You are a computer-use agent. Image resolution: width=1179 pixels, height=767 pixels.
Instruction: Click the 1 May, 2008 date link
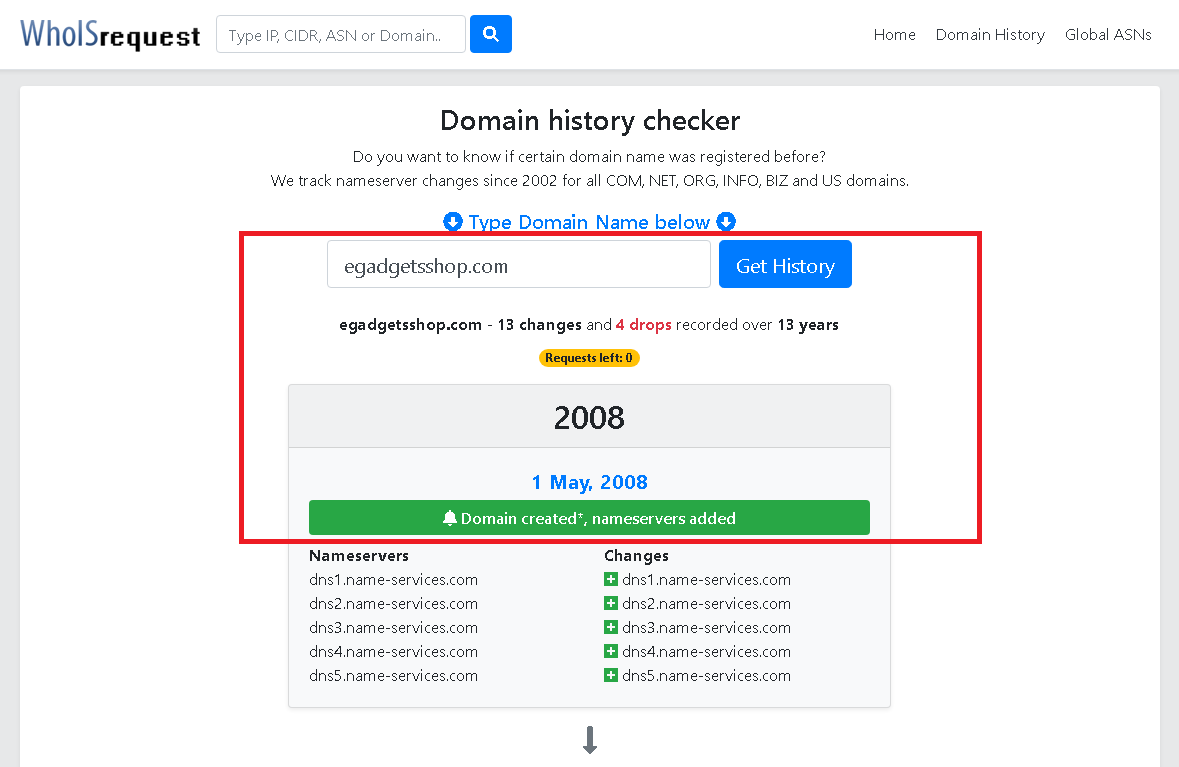click(590, 482)
